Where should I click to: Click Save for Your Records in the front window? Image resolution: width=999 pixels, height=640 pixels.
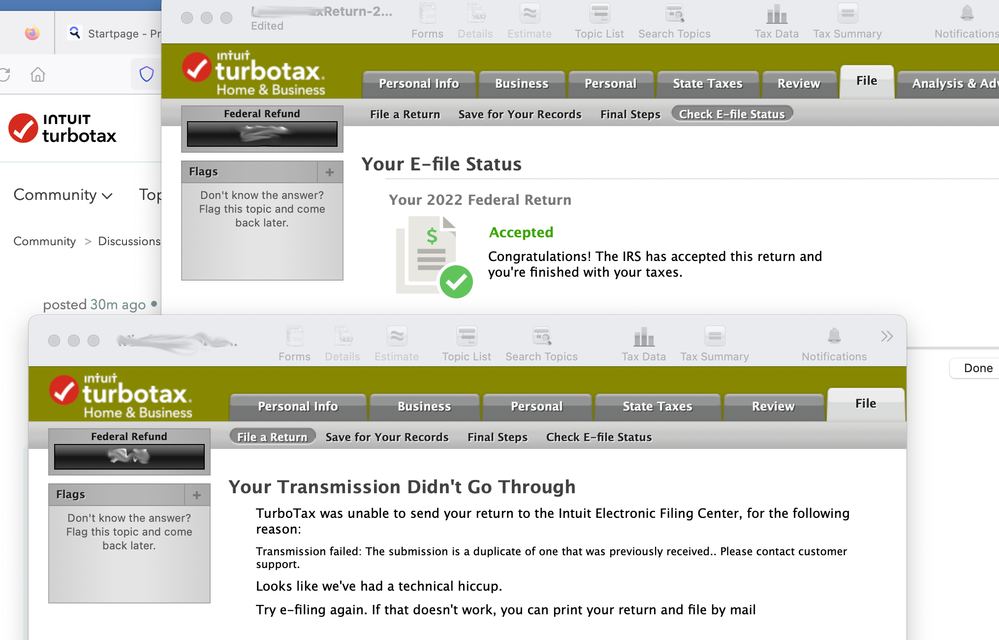[387, 437]
